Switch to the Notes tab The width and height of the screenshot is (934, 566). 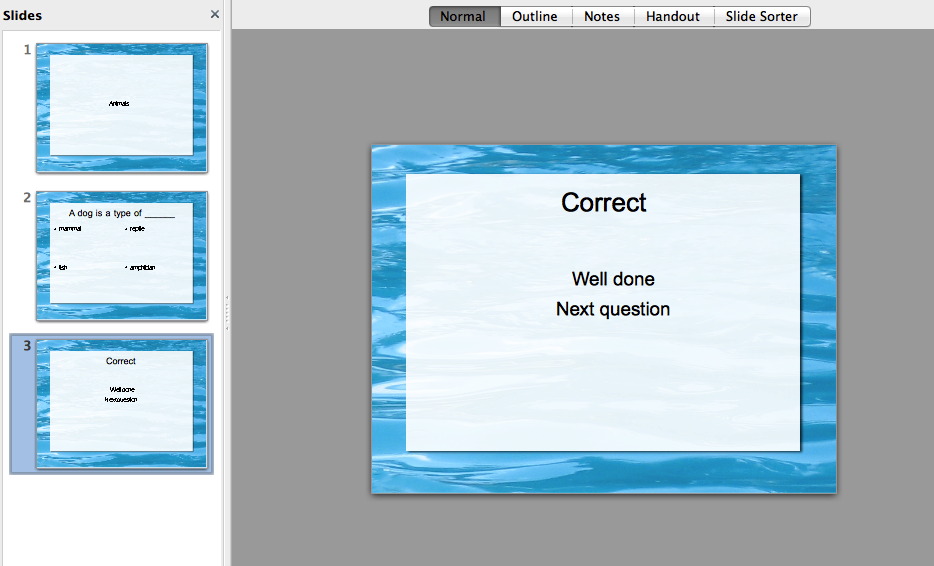pyautogui.click(x=602, y=16)
